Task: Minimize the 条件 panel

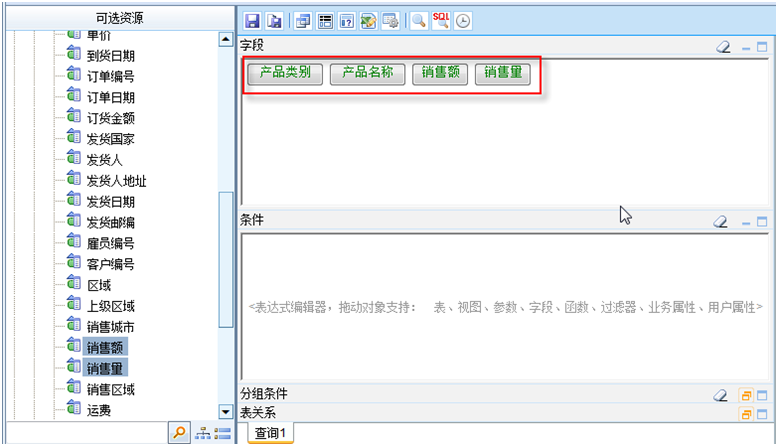Action: tap(746, 222)
